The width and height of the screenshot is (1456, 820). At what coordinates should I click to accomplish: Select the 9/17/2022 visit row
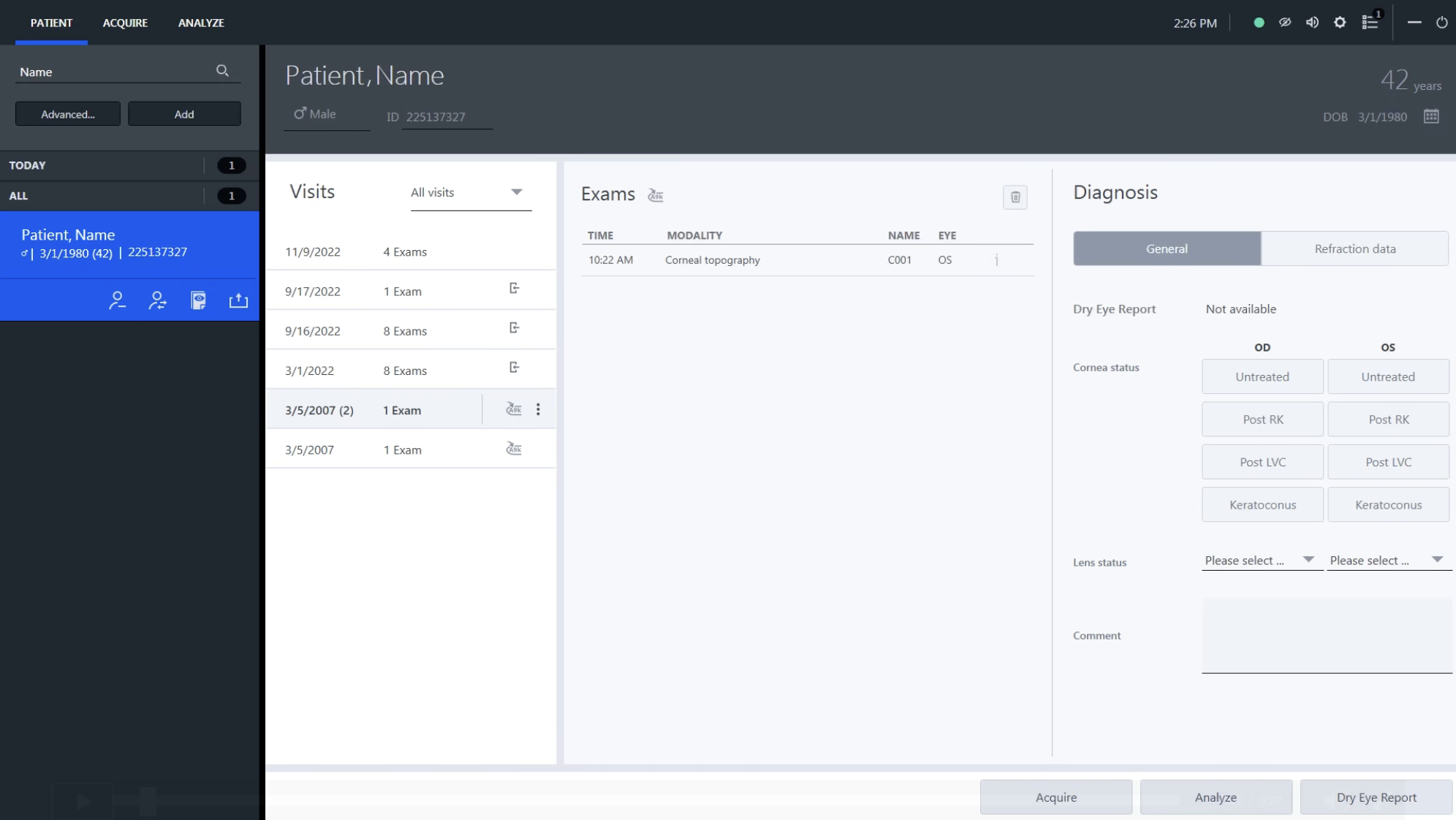pos(410,291)
